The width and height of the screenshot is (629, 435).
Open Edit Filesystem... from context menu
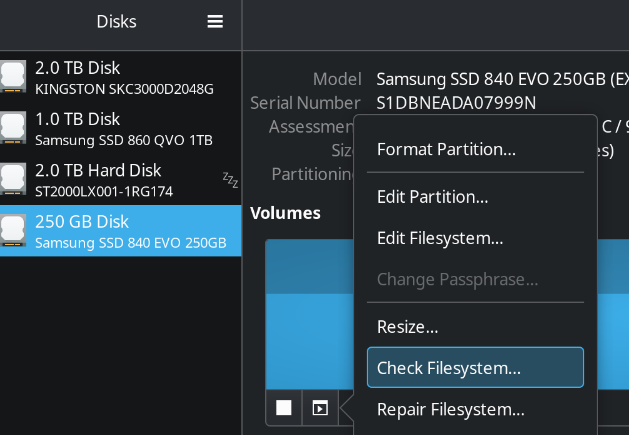tap(475, 238)
